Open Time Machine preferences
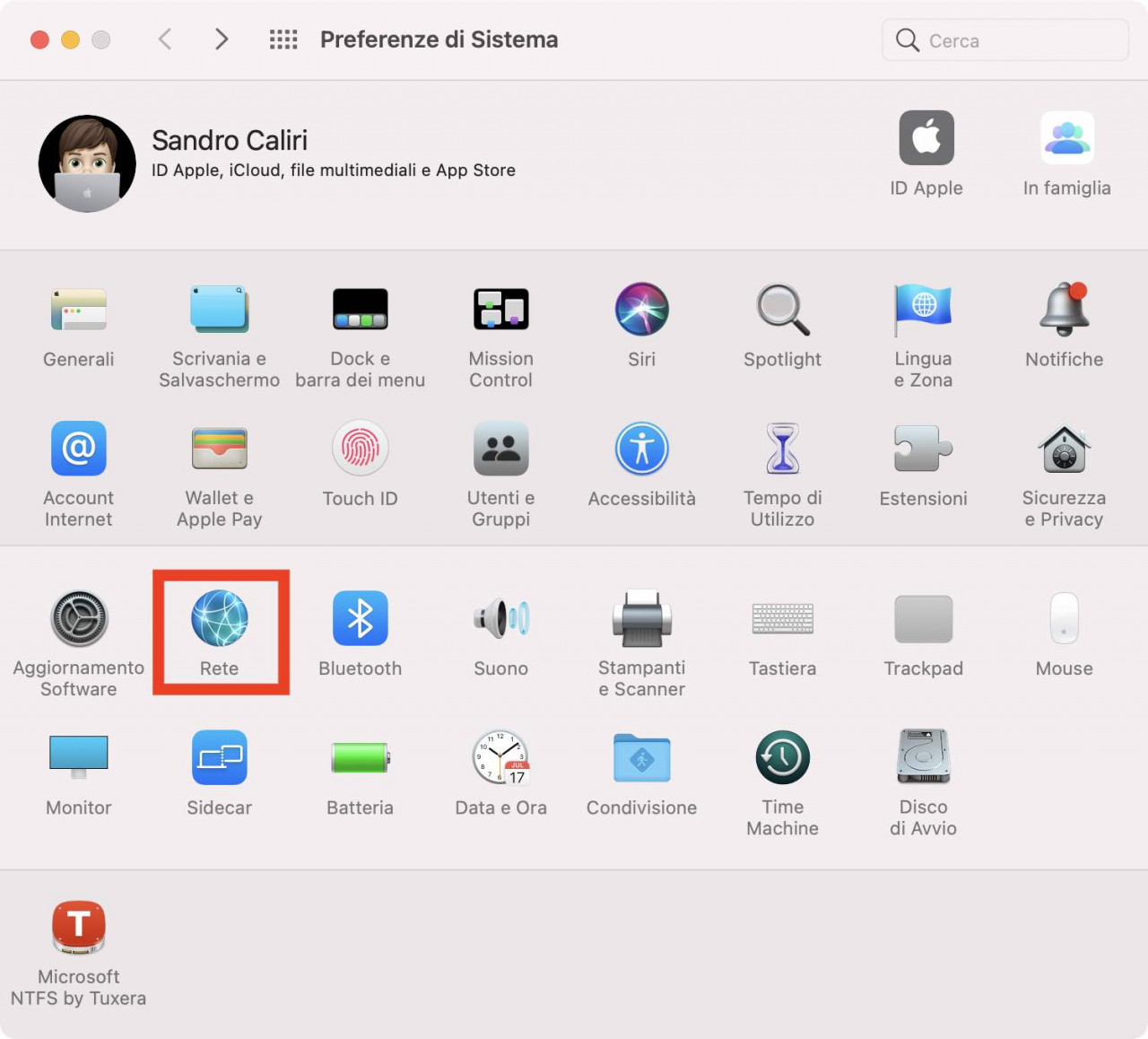The image size is (1148, 1039). [x=782, y=758]
